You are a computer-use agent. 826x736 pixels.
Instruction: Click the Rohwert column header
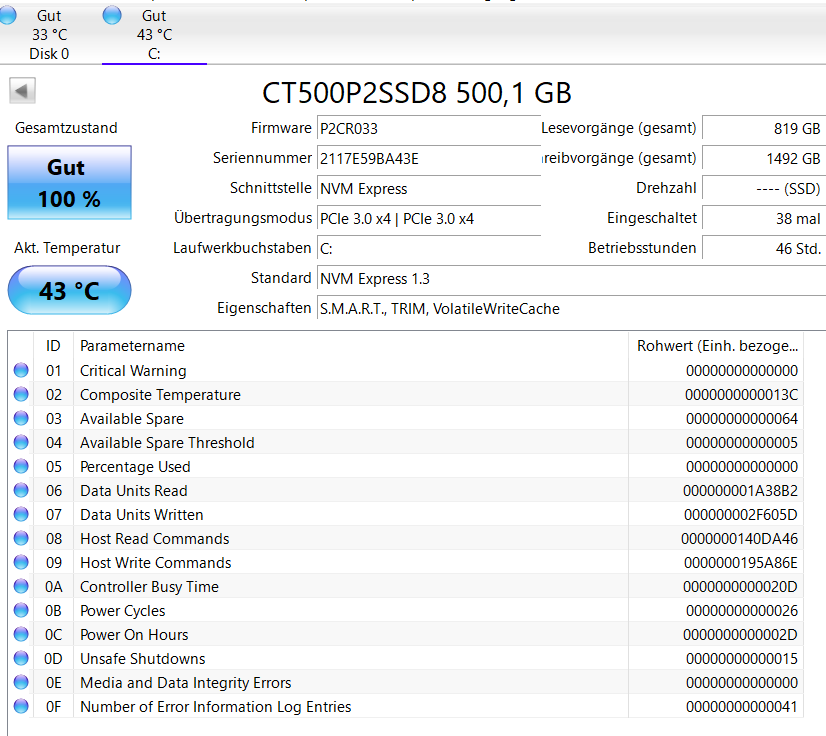716,346
